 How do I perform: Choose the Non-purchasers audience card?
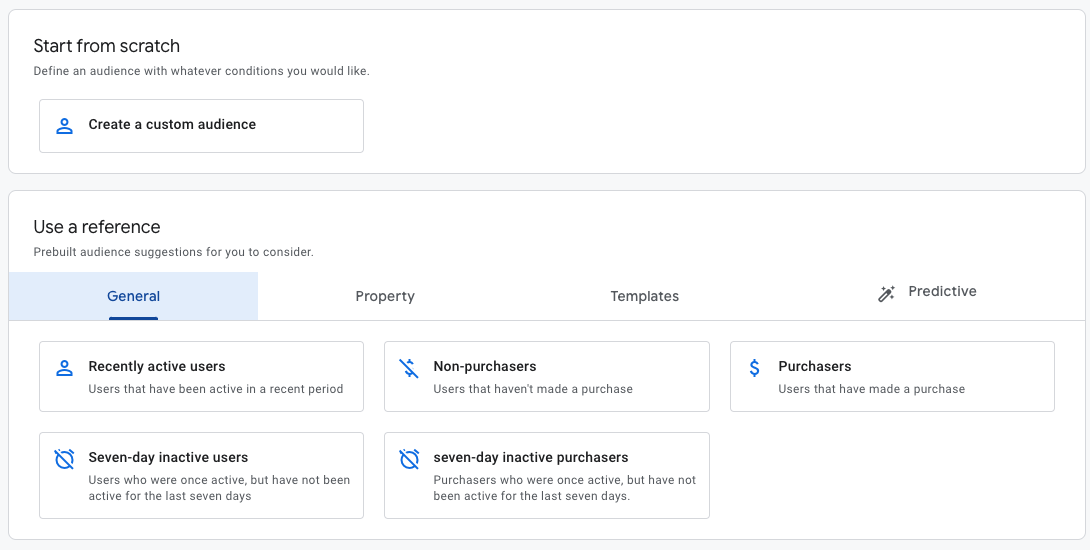click(547, 376)
